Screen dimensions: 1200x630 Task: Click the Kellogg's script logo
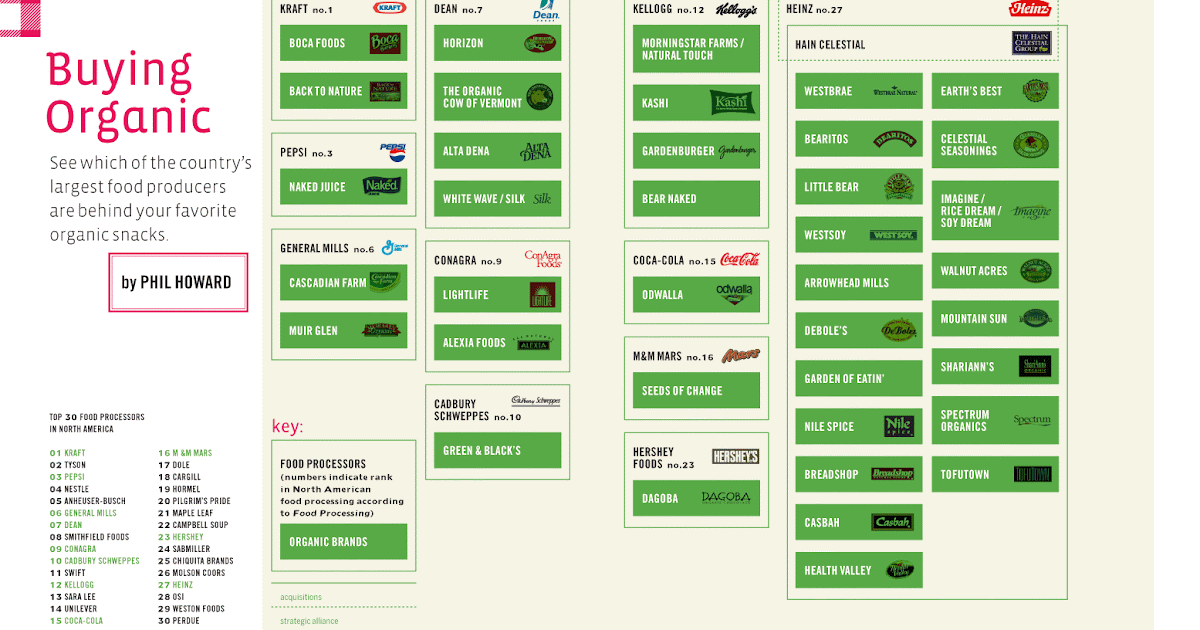click(736, 9)
